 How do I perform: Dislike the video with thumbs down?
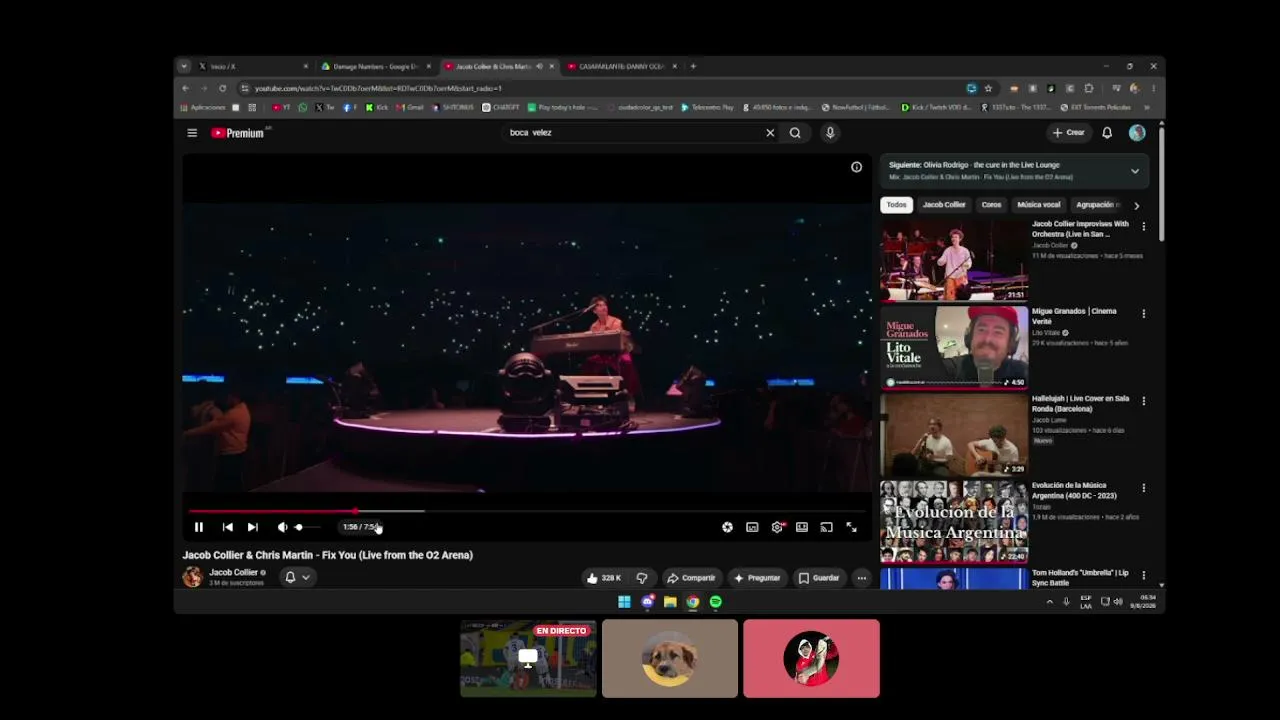642,578
